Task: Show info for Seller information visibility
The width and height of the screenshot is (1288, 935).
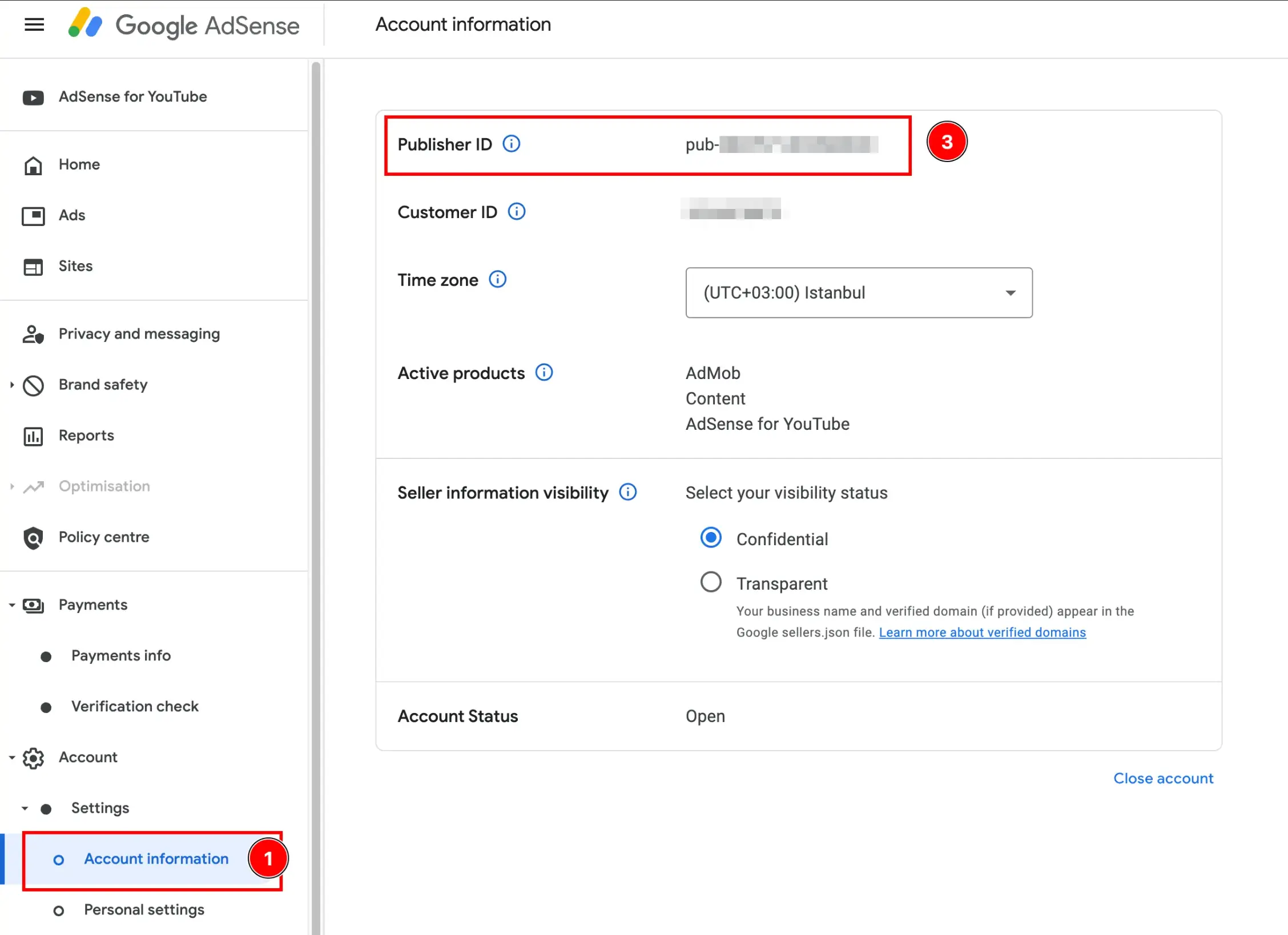Action: click(x=627, y=492)
